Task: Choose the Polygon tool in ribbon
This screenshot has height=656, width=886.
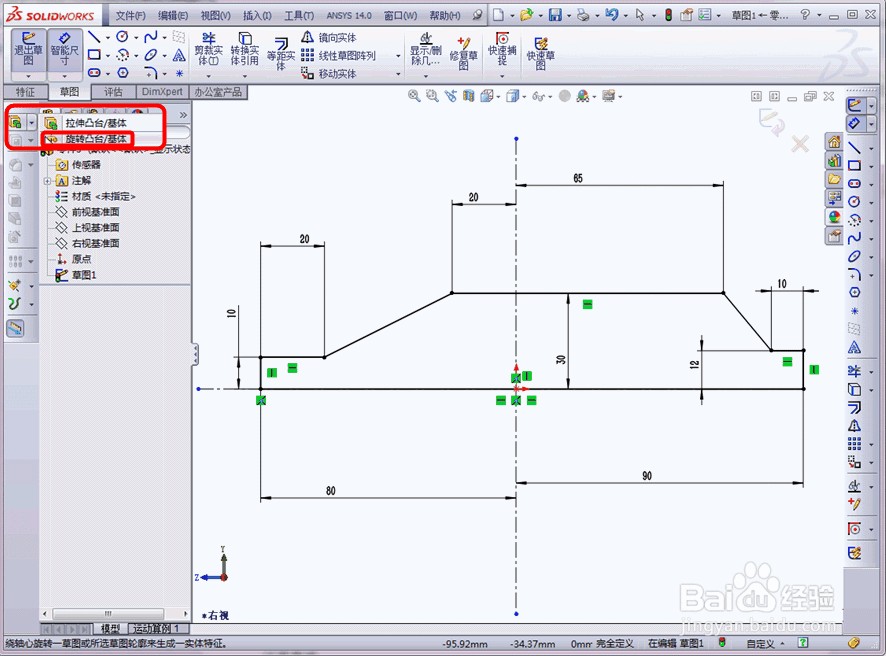Action: tap(123, 72)
